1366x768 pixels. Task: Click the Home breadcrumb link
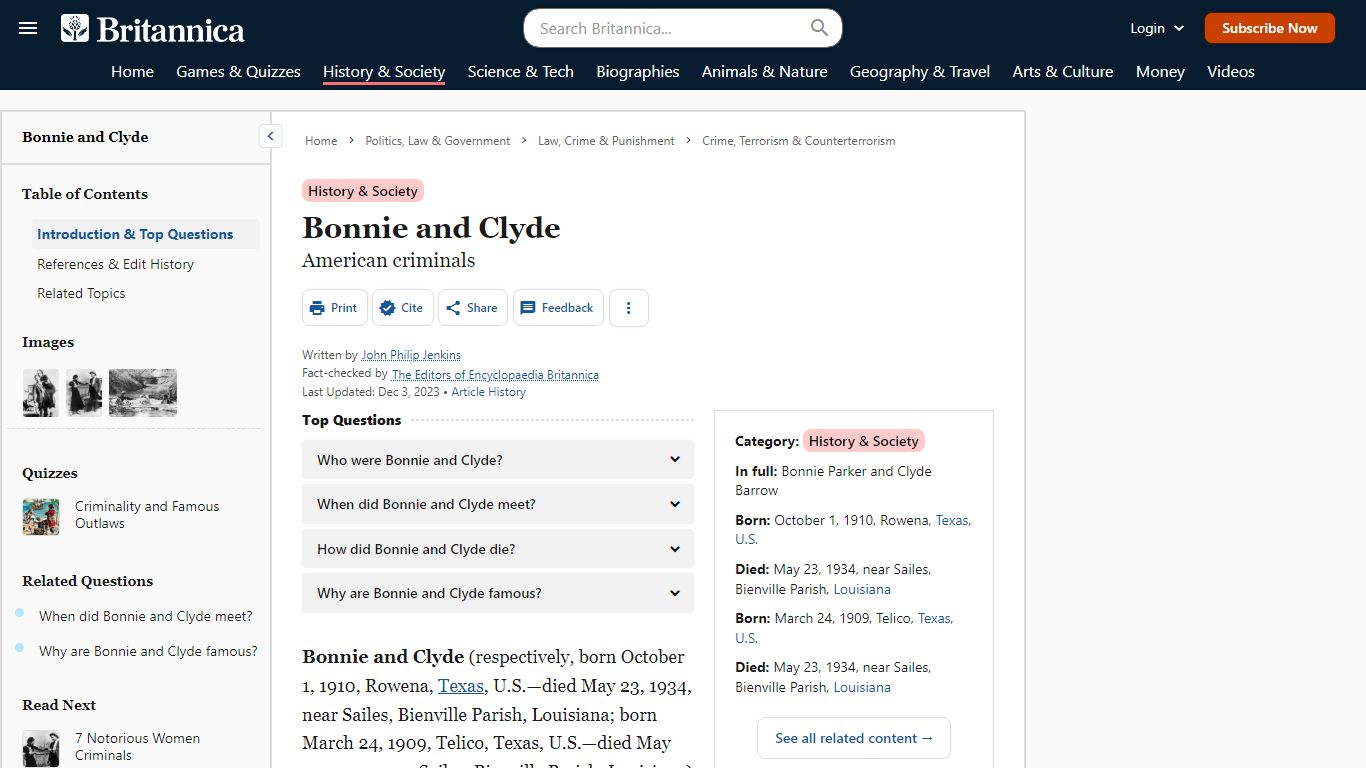click(321, 141)
